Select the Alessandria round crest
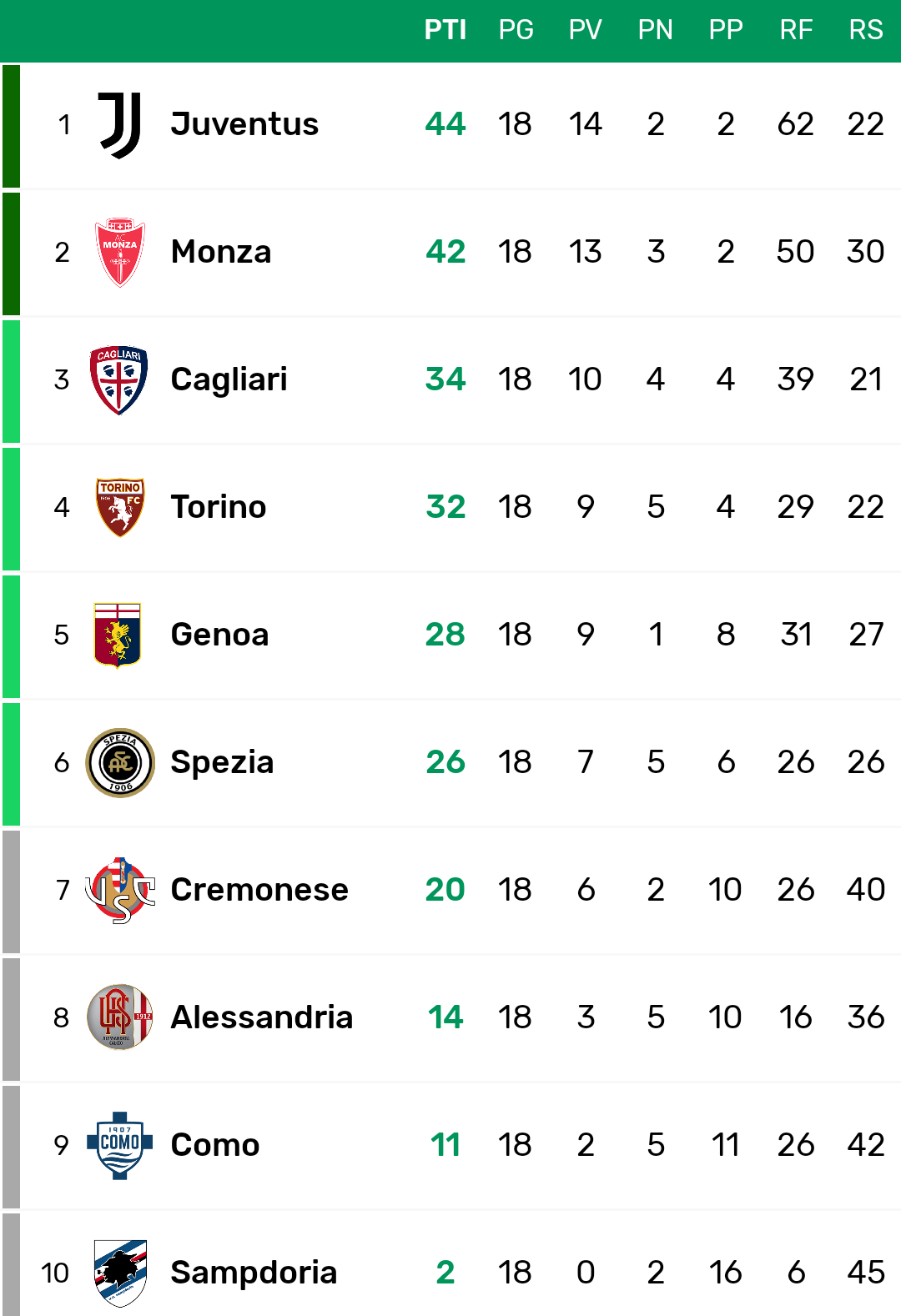Screen dimensions: 901x1316 (120, 1017)
